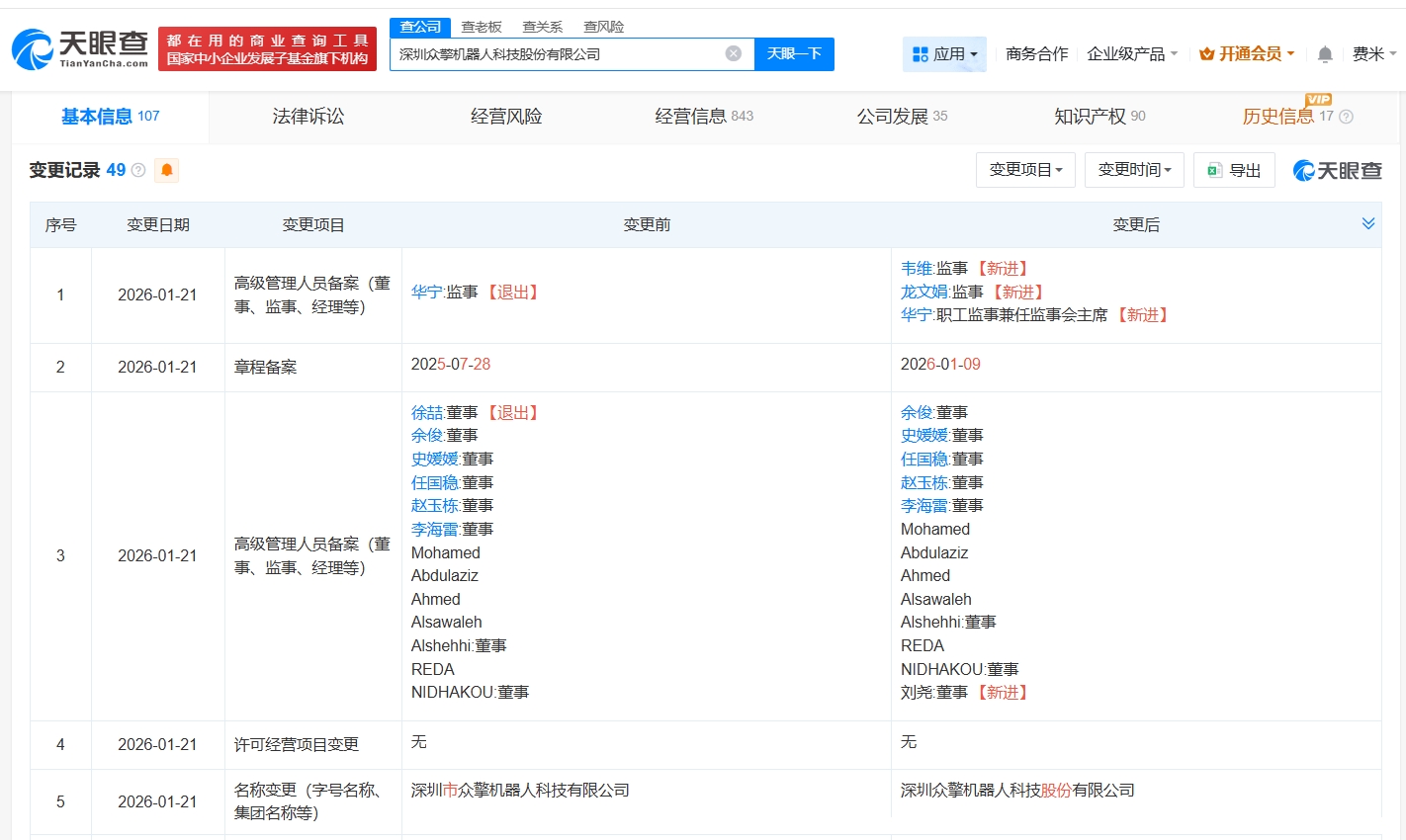1406x840 pixels.
Task: Open 变更时间 filter dropdown
Action: click(x=1134, y=170)
